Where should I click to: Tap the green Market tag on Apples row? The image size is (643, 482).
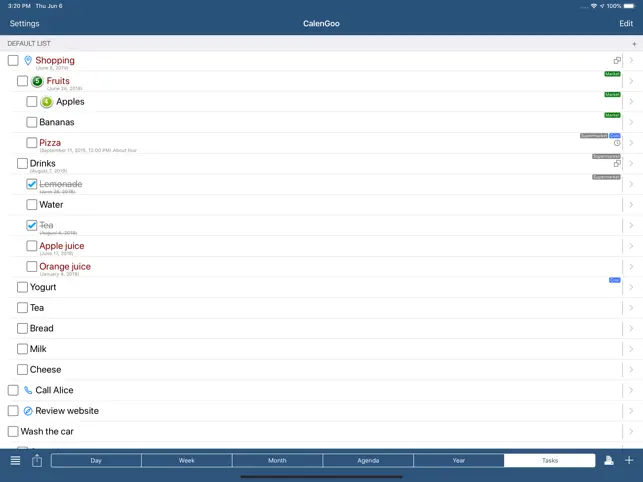point(612,94)
